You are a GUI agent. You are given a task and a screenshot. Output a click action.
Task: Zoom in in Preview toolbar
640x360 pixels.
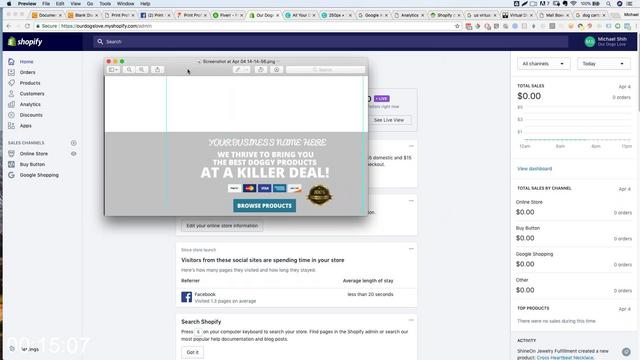tap(142, 70)
